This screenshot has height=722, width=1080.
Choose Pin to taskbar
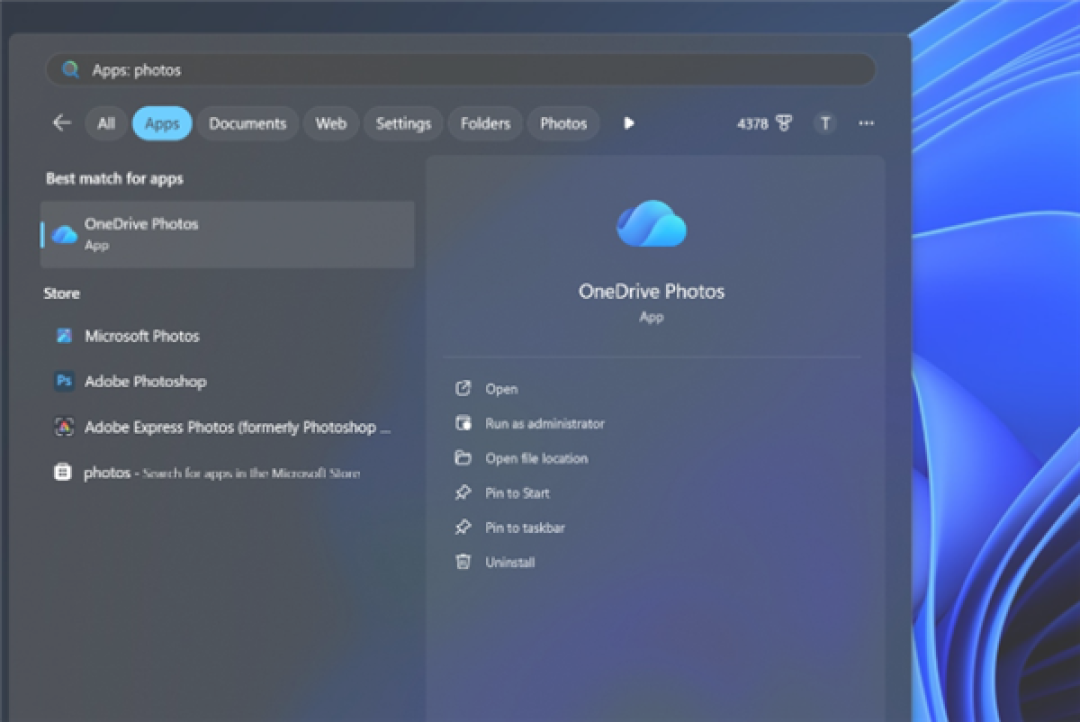pos(525,528)
